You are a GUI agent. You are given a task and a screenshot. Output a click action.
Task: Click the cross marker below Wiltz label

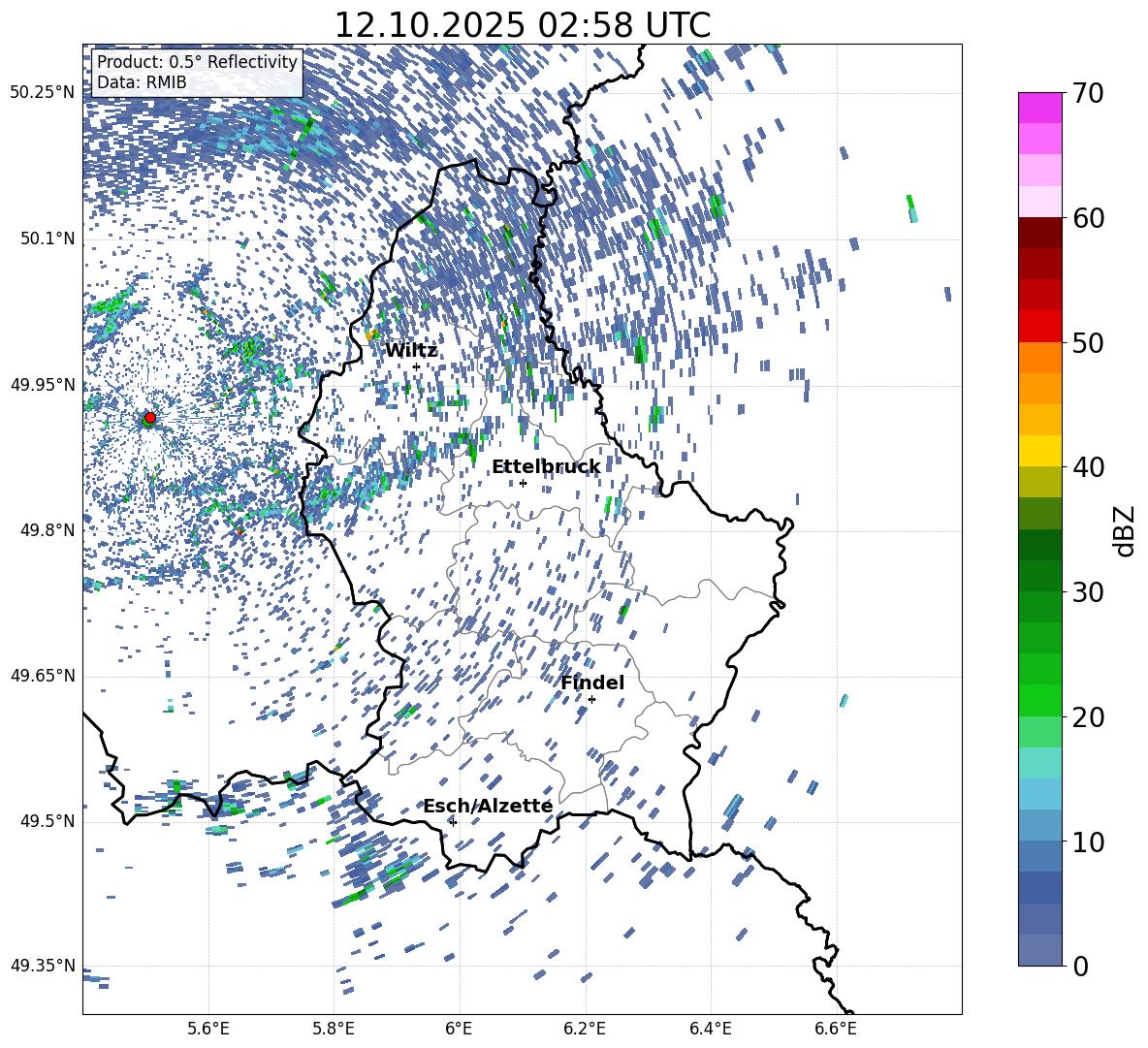pyautogui.click(x=416, y=366)
